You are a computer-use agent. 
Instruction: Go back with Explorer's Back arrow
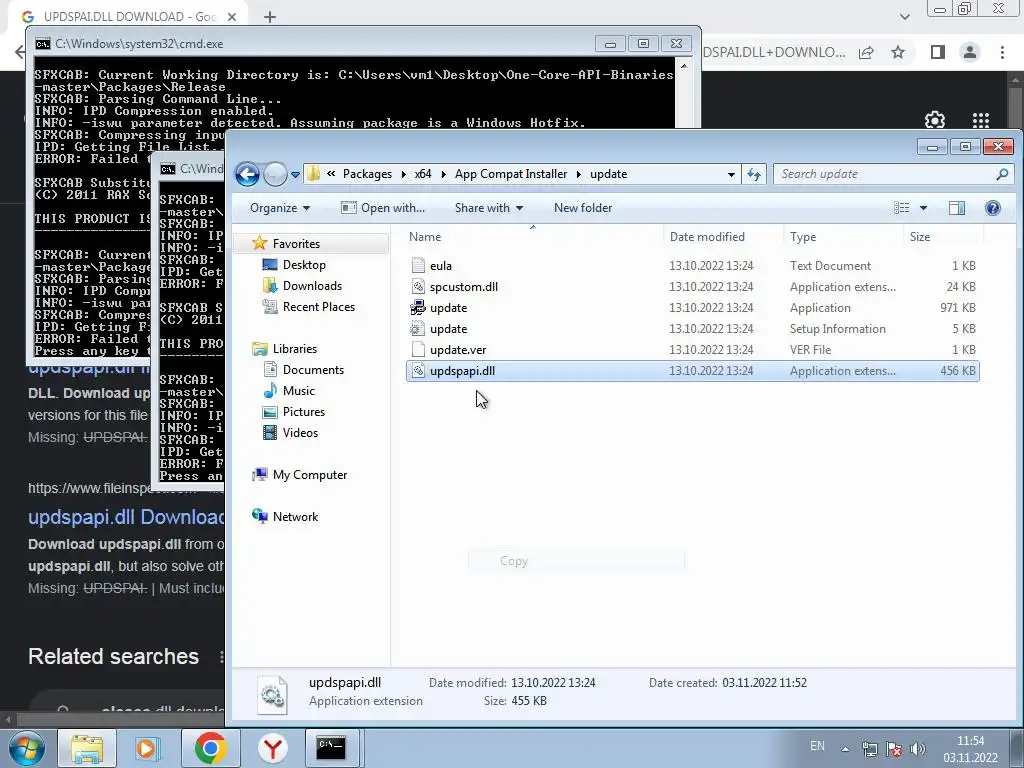coord(248,174)
